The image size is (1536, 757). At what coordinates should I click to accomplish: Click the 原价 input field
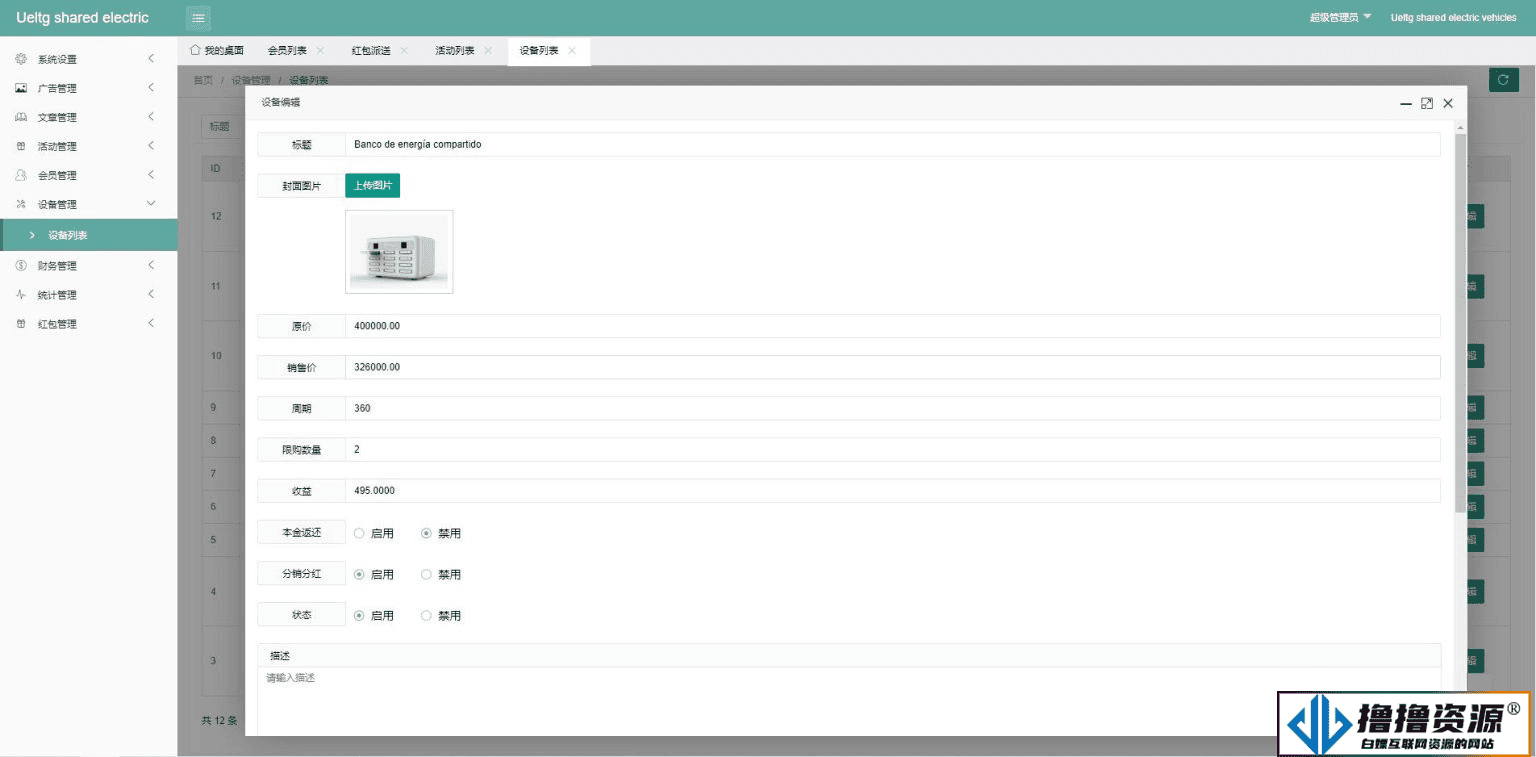893,326
